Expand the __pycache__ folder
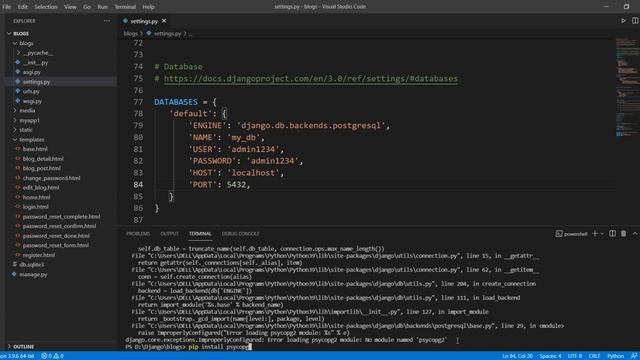This screenshot has height=360, width=640. [38, 53]
